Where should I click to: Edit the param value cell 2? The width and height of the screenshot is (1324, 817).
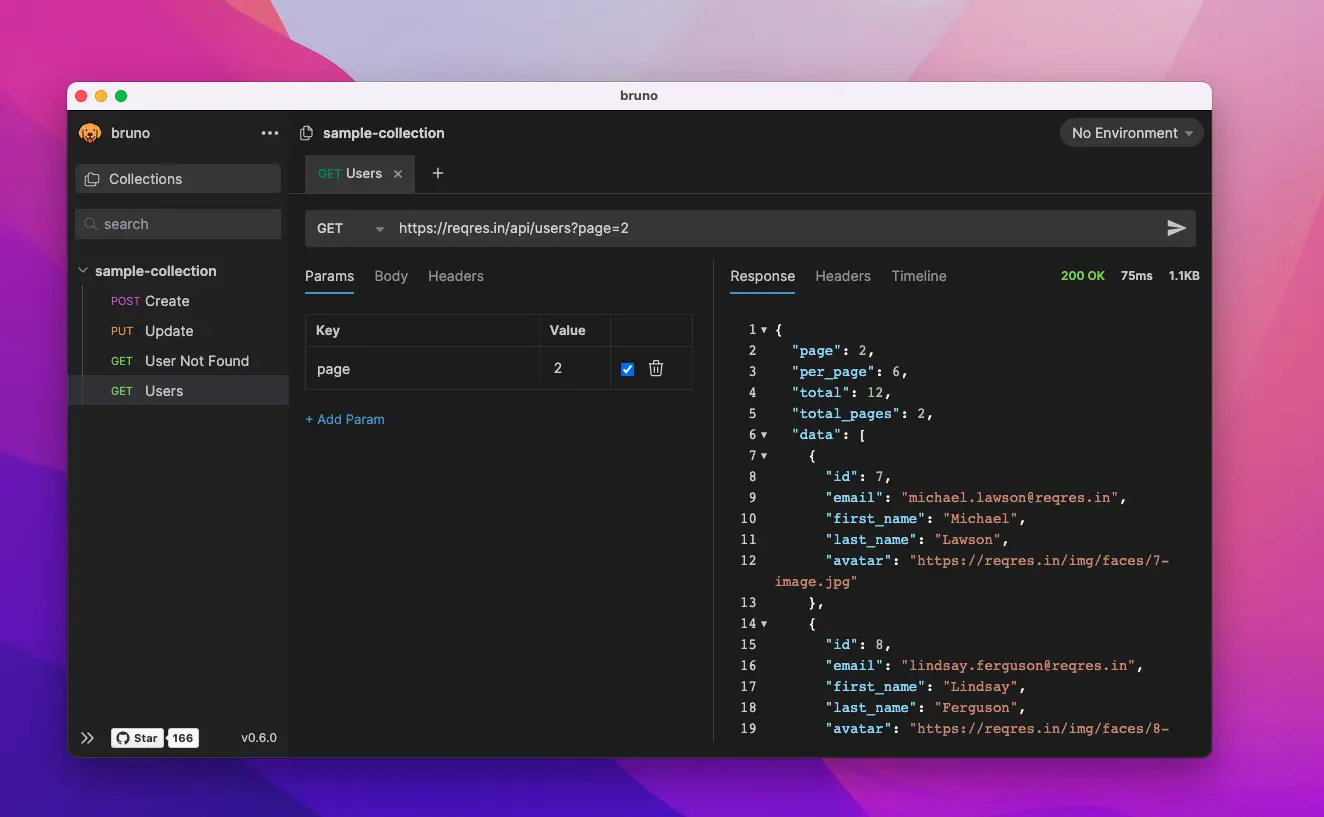(575, 369)
